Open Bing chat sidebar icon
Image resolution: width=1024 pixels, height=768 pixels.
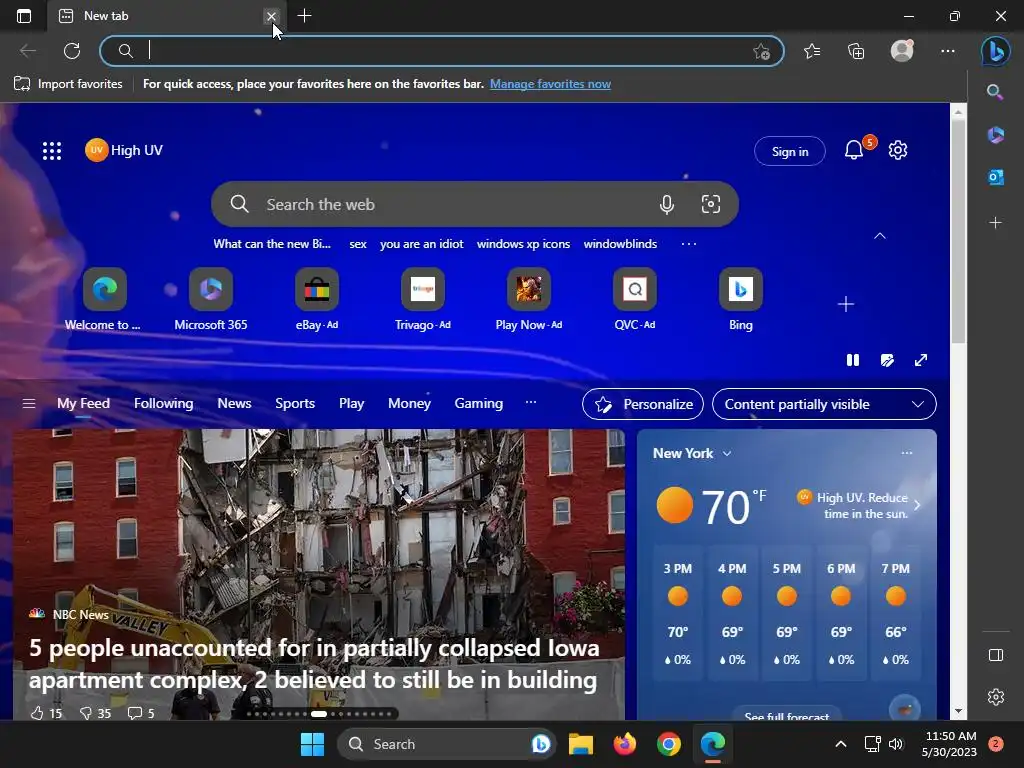[x=995, y=51]
